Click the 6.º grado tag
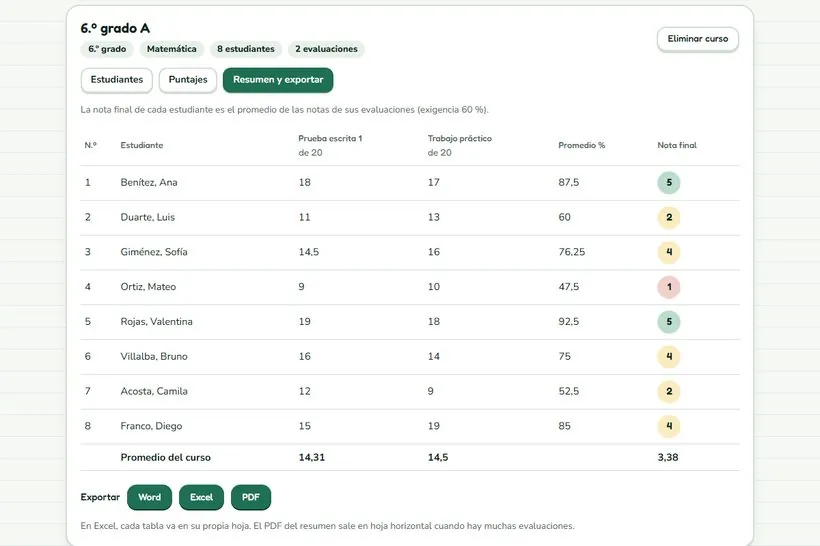820x546 pixels. click(x=107, y=49)
